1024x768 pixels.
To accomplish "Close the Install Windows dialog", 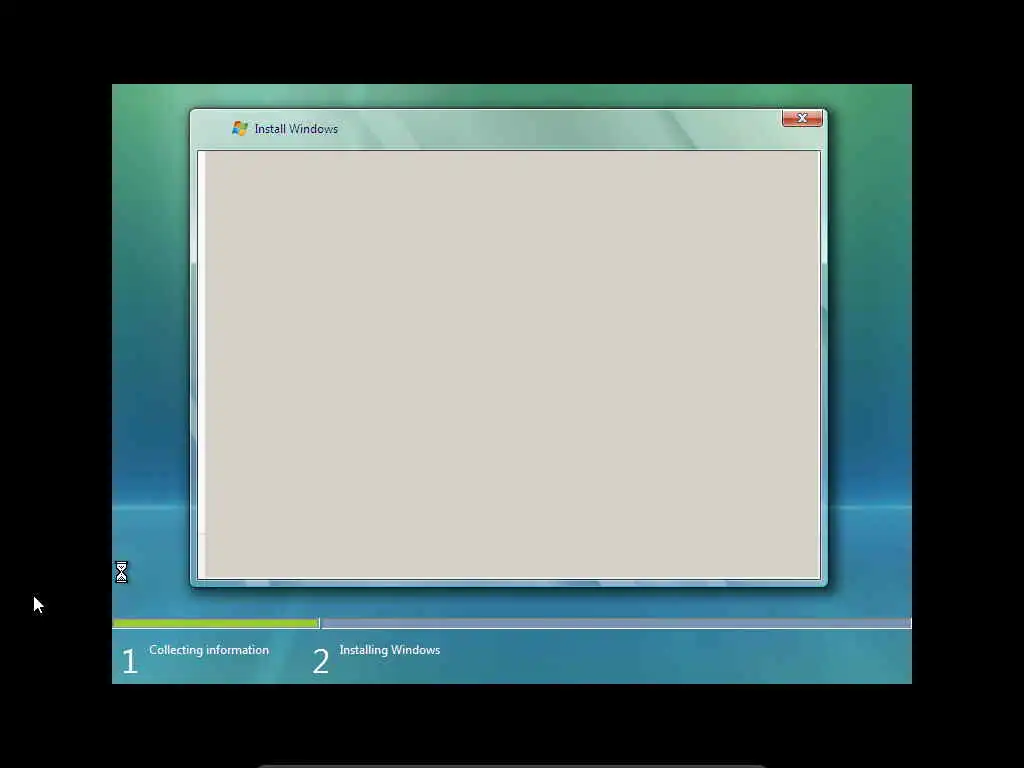I will [802, 118].
